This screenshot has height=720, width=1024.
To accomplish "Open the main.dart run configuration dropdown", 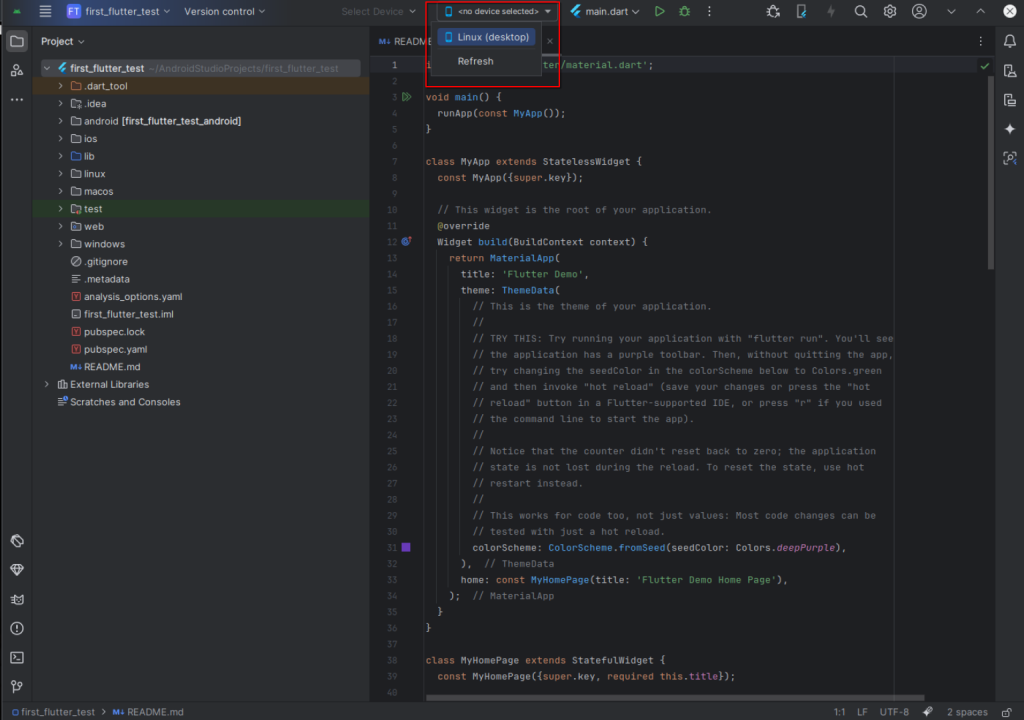I will point(605,11).
